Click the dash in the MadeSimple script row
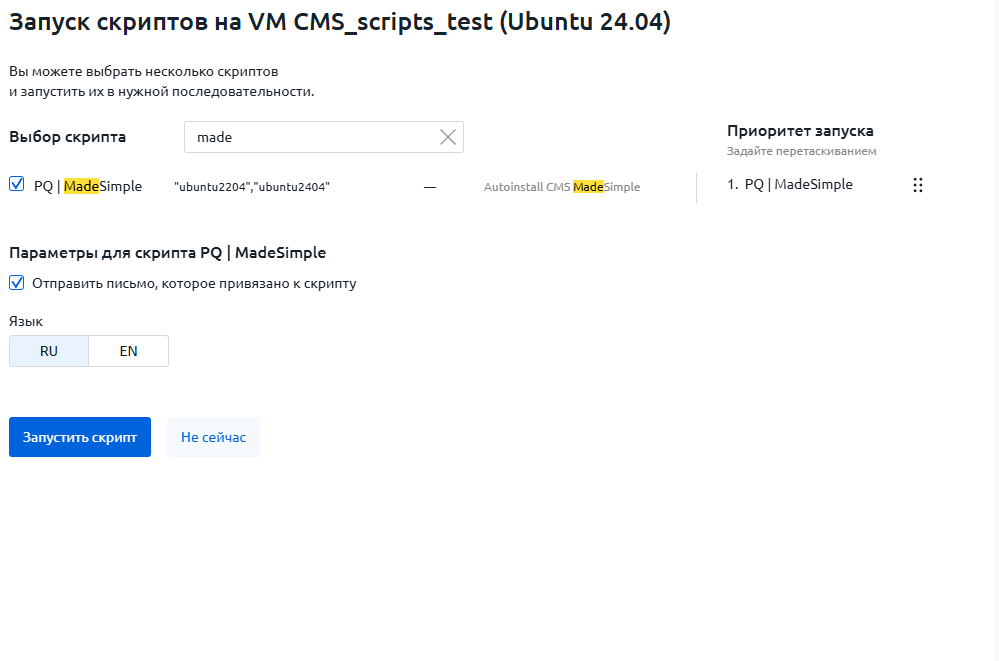Screen dimensions: 999x661 click(x=430, y=187)
